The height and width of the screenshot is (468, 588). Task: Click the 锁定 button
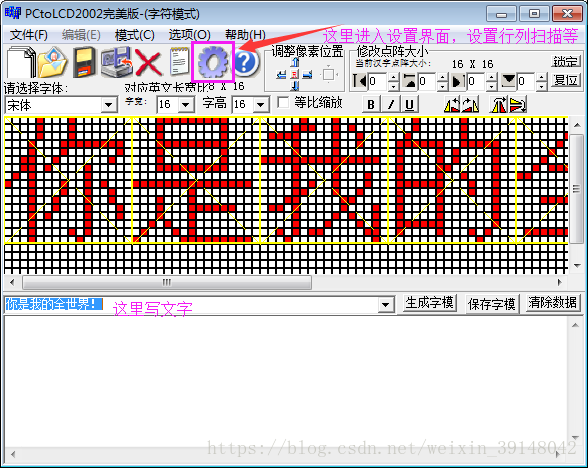pyautogui.click(x=566, y=61)
